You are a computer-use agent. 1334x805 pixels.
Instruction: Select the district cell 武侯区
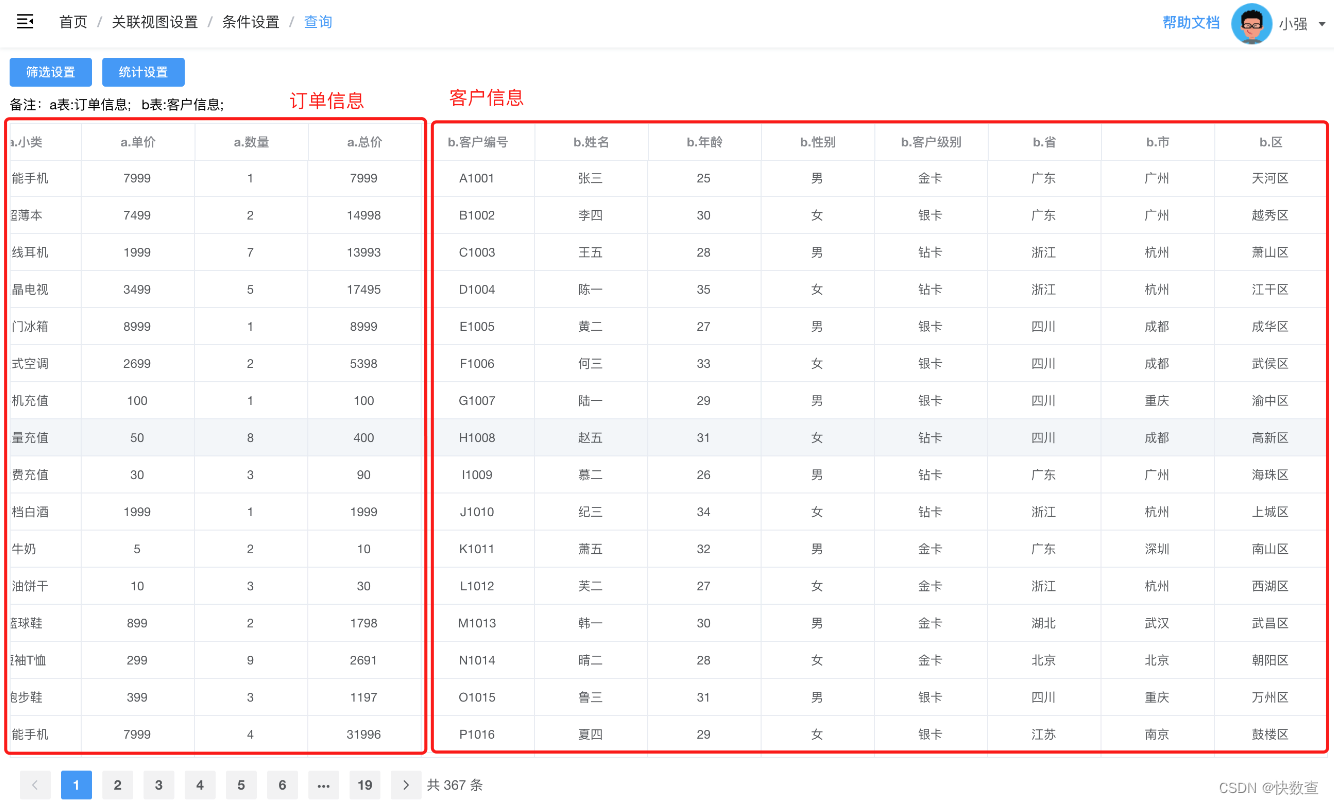(1270, 363)
